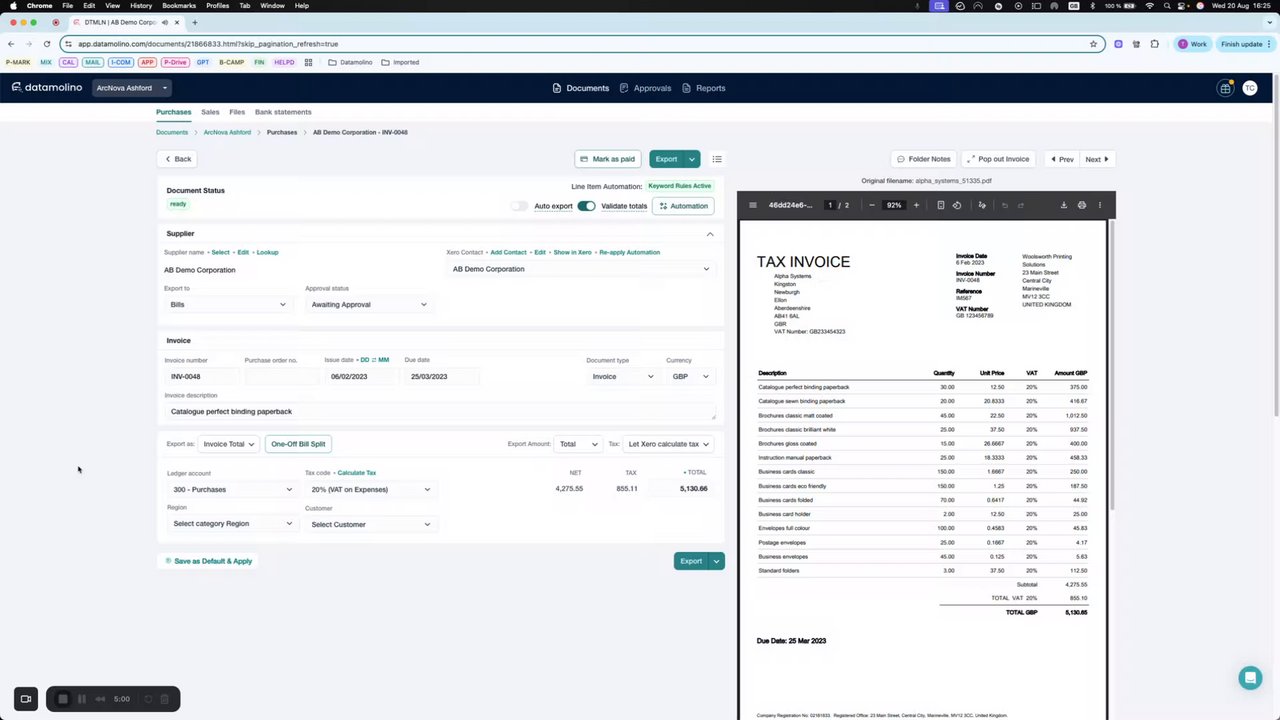Click the Re-apply Automation link
The height and width of the screenshot is (720, 1280).
click(x=630, y=252)
